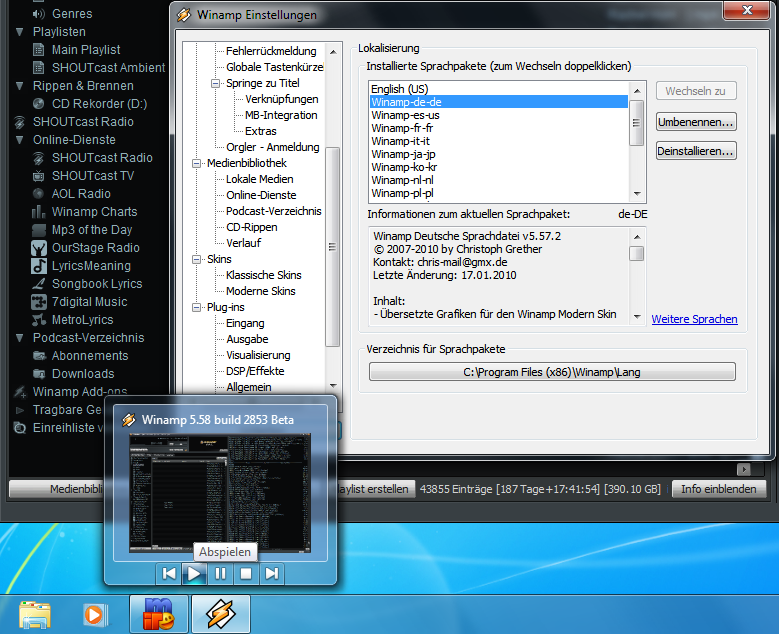Select English (US) language pack
779x634 pixels.
coord(499,89)
